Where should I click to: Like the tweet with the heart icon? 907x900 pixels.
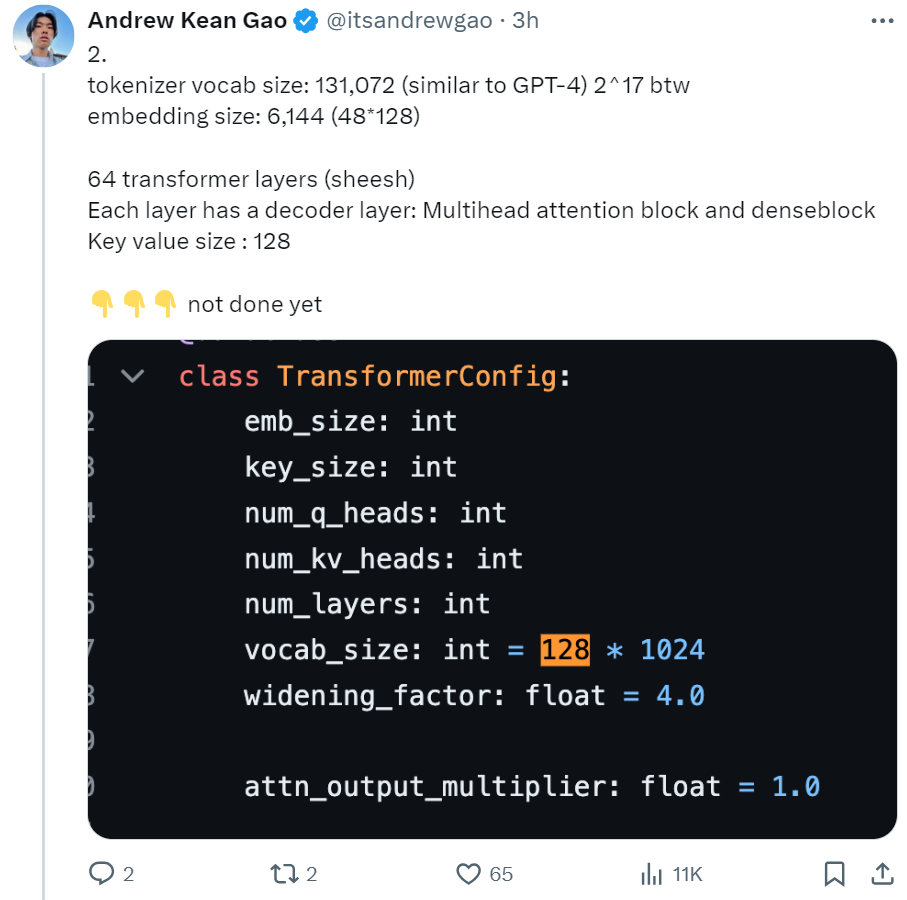pos(468,874)
